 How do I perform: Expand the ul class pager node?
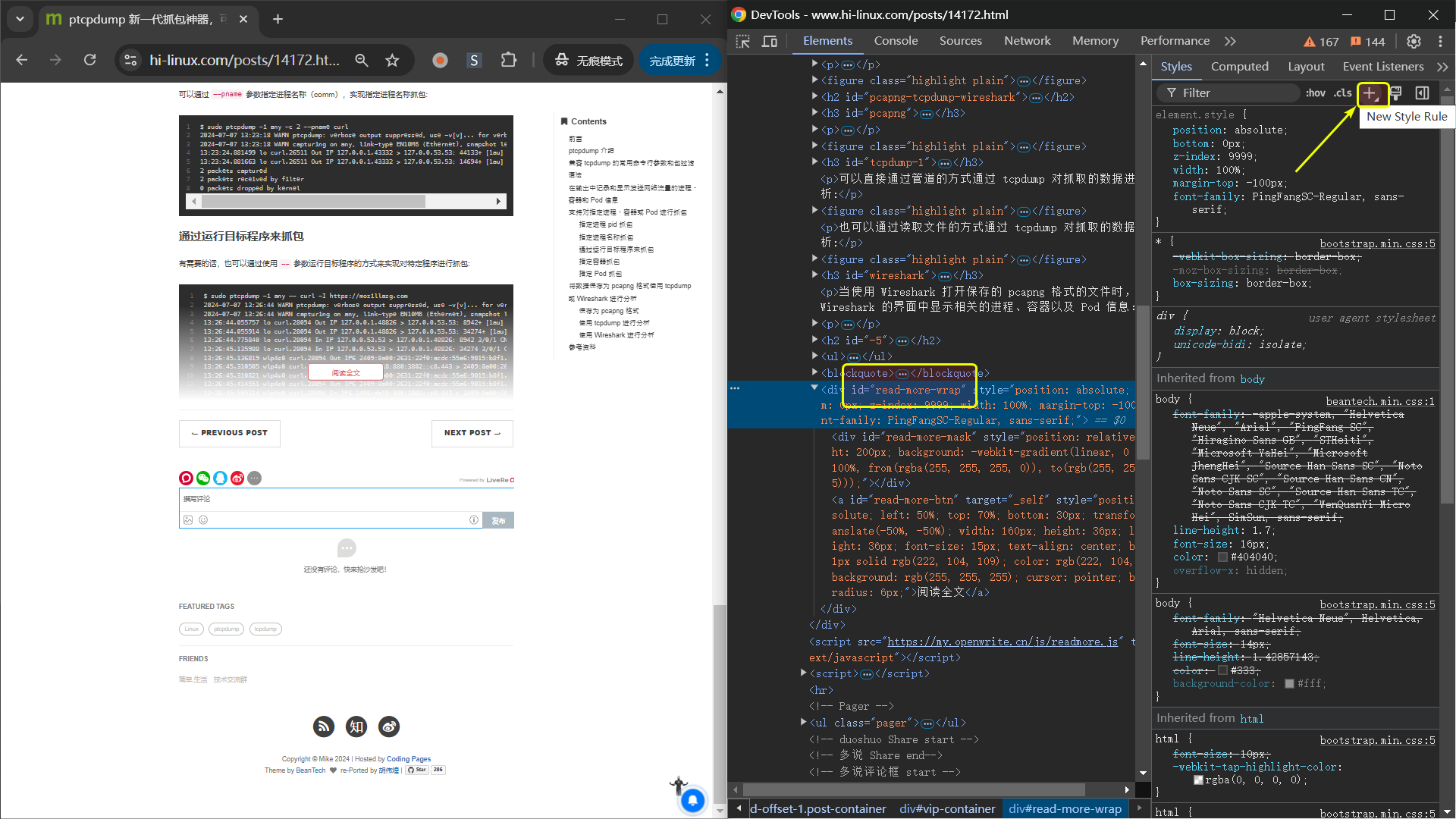(803, 723)
